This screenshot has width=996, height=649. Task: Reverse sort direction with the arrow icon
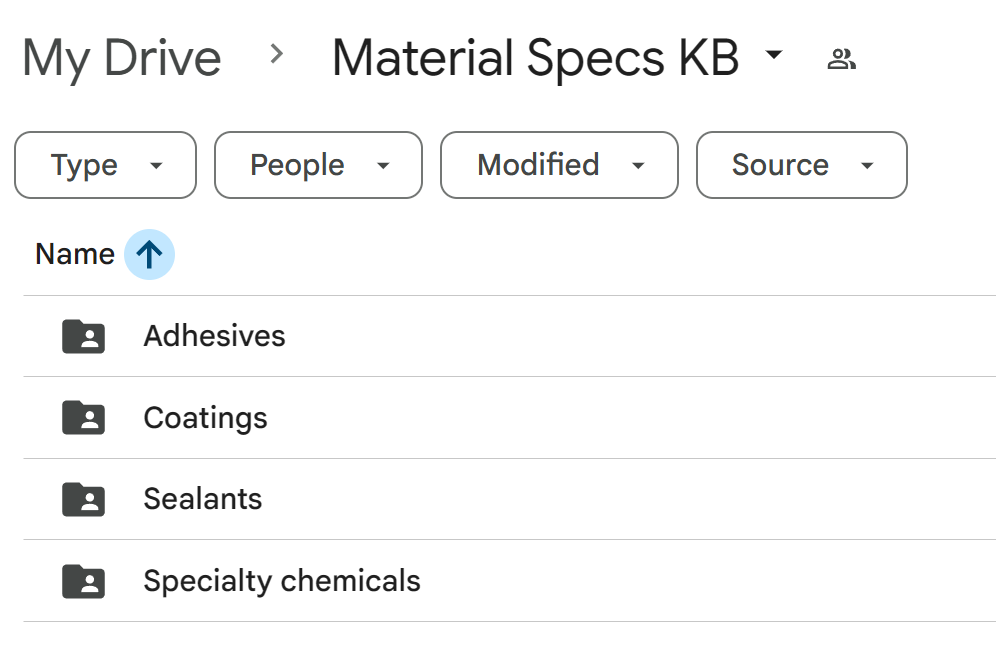149,255
